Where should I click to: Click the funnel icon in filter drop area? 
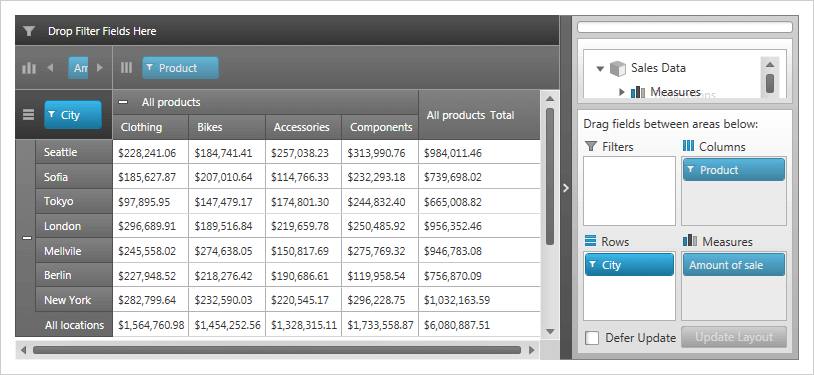[x=29, y=32]
